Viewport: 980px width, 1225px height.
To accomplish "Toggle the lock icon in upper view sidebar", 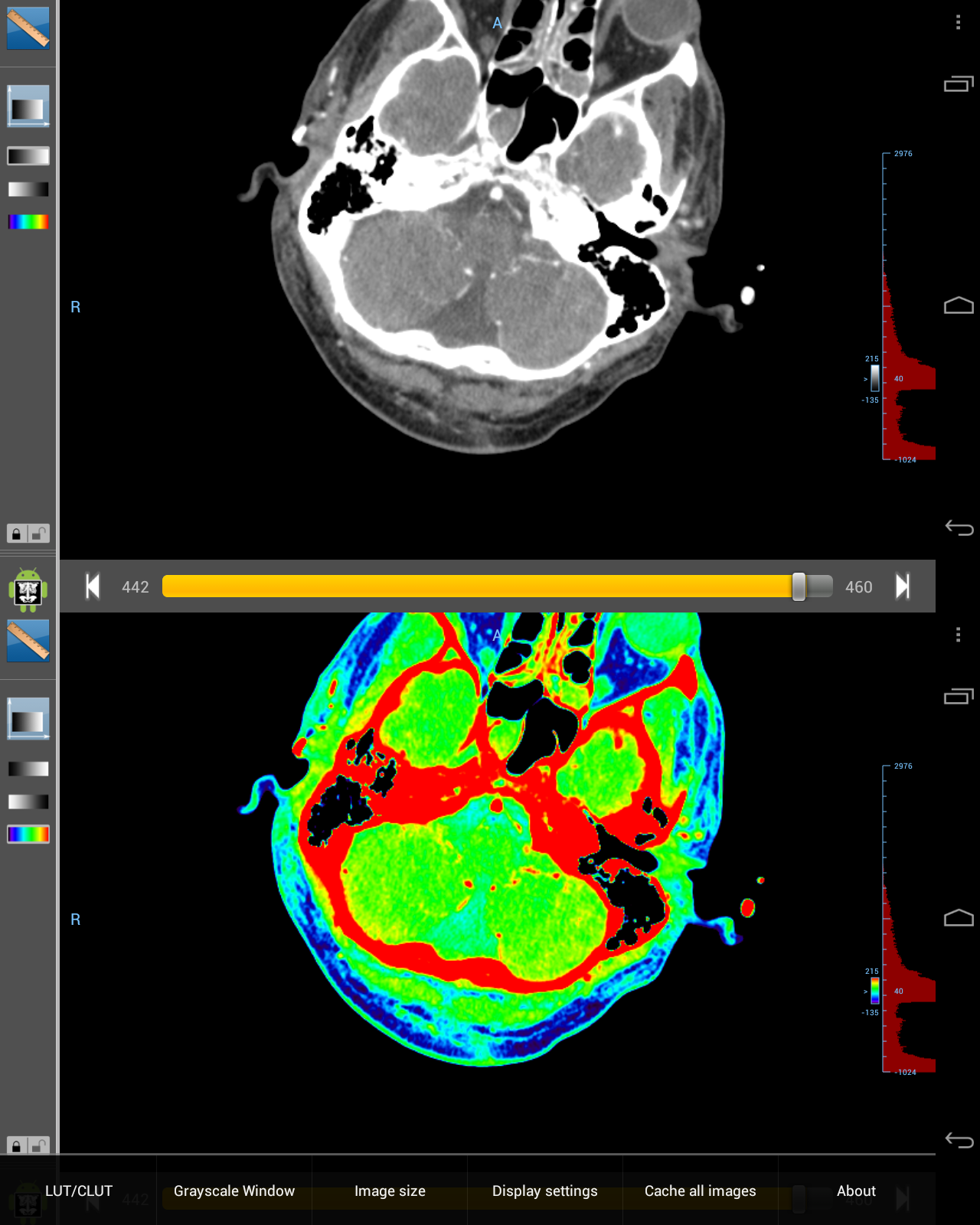I will click(x=17, y=534).
